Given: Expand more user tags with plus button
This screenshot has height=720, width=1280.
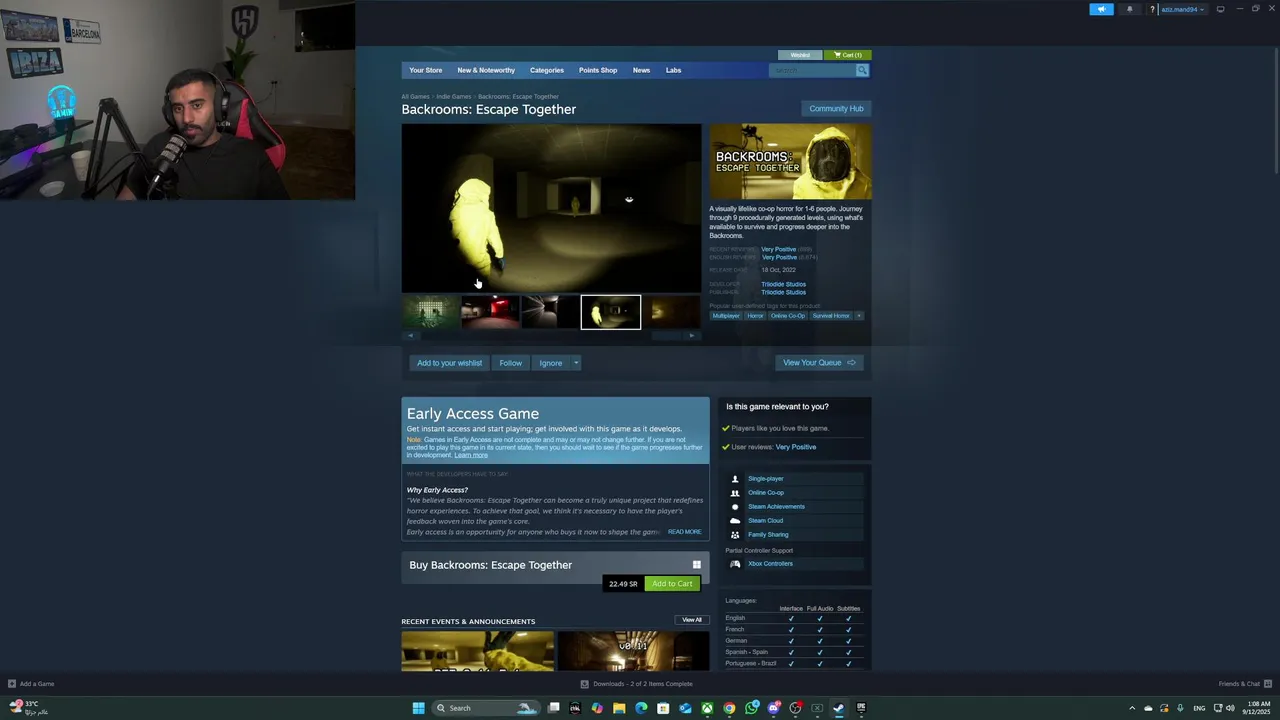Looking at the screenshot, I should tap(858, 316).
